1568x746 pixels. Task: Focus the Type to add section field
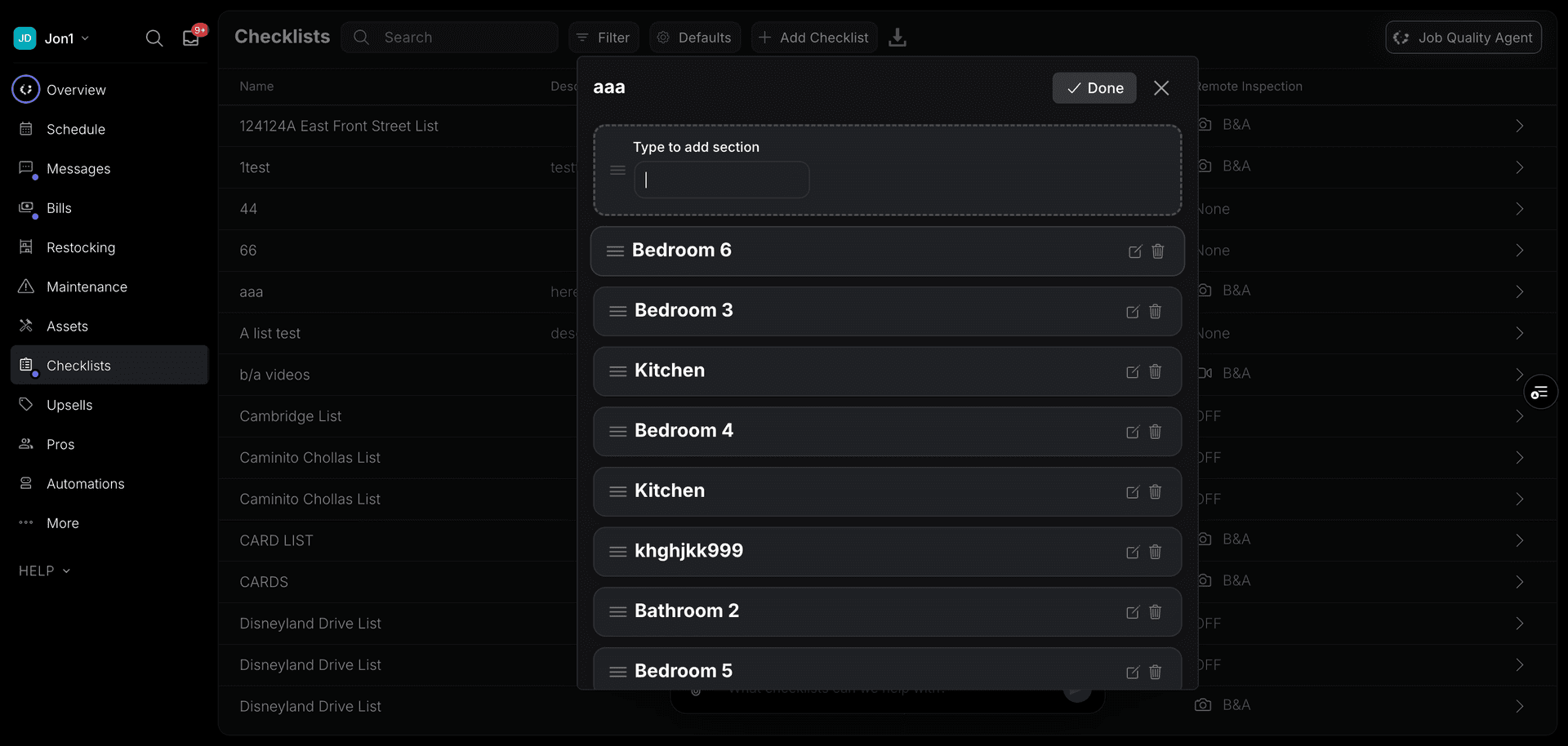coord(722,180)
